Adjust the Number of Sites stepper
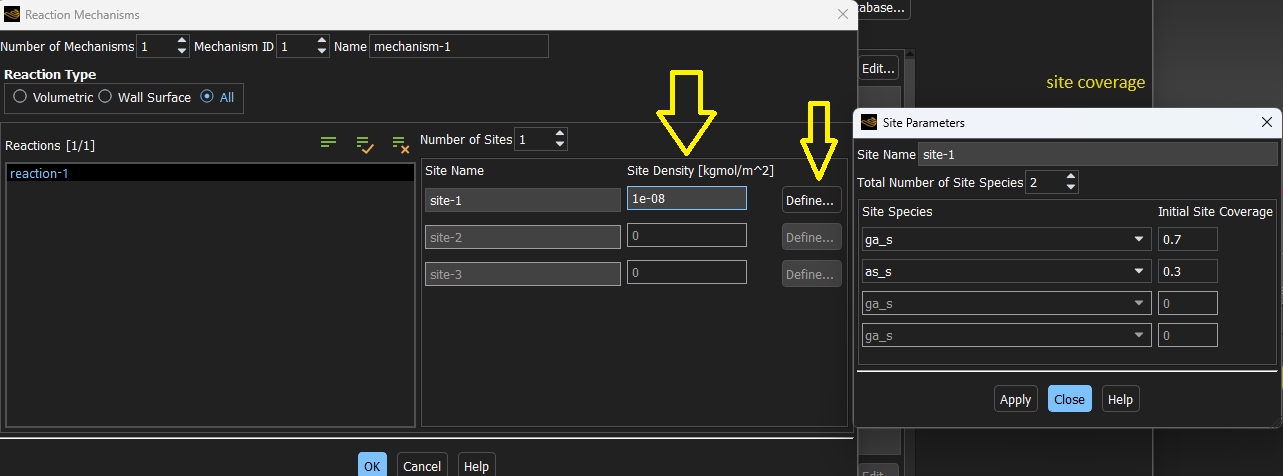 point(559,139)
